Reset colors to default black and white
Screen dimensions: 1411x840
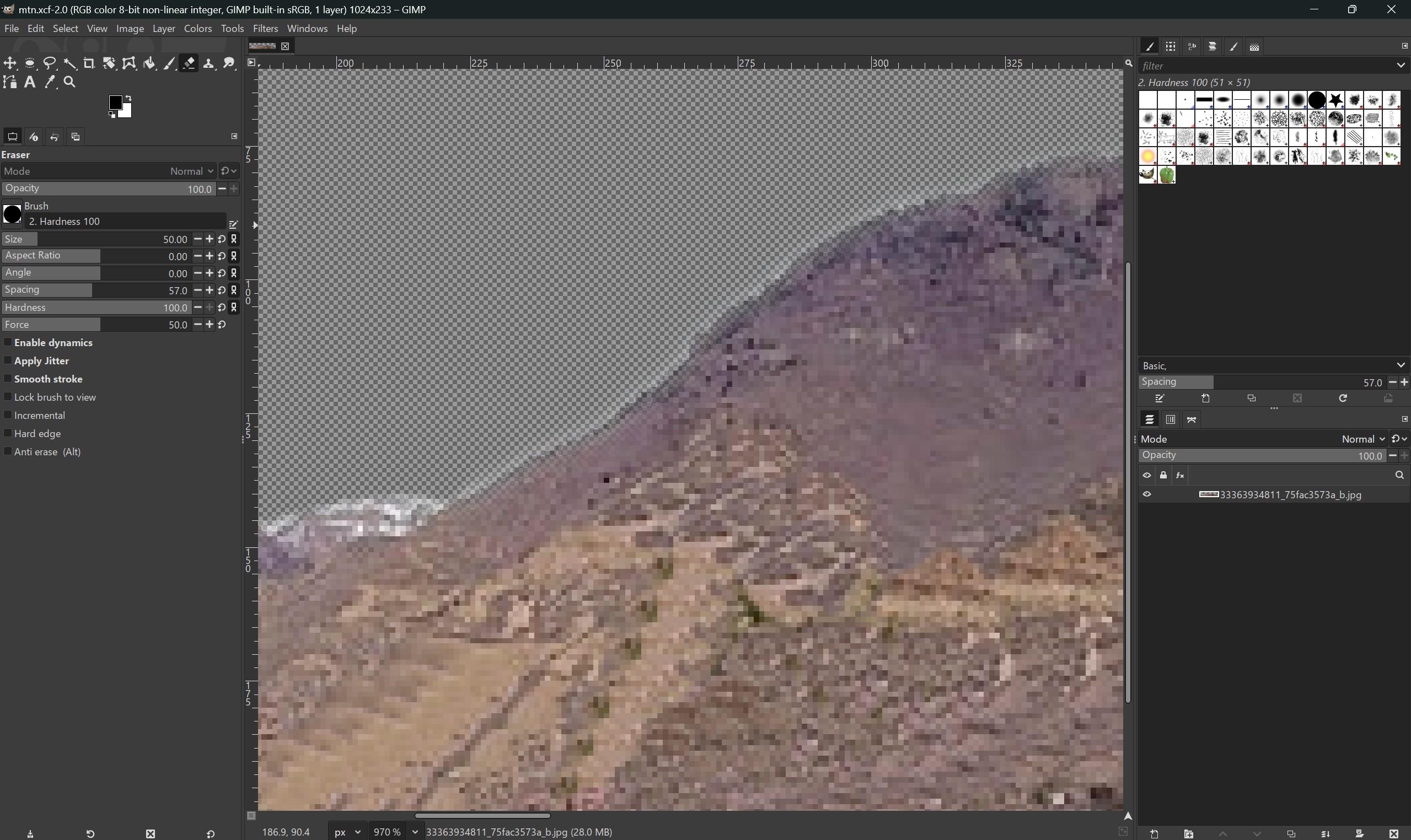tap(112, 115)
